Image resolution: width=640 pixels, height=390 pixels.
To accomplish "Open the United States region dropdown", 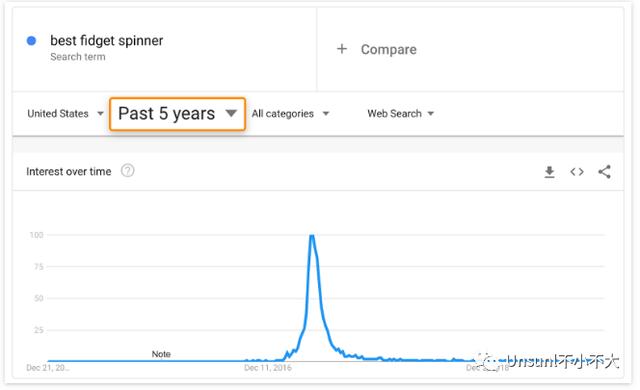I will 65,113.
